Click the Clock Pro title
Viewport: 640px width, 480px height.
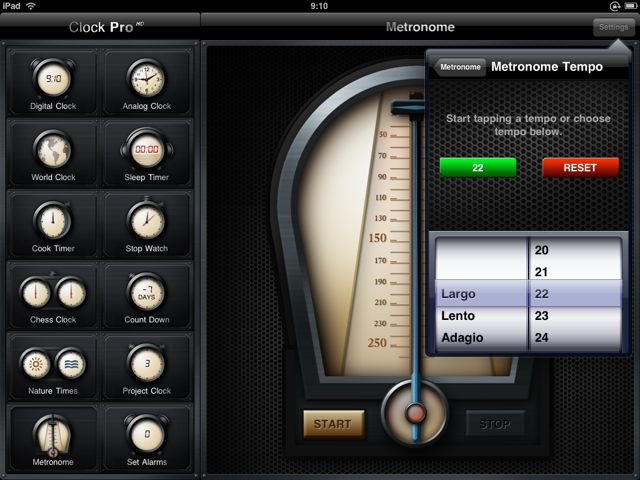[x=106, y=27]
